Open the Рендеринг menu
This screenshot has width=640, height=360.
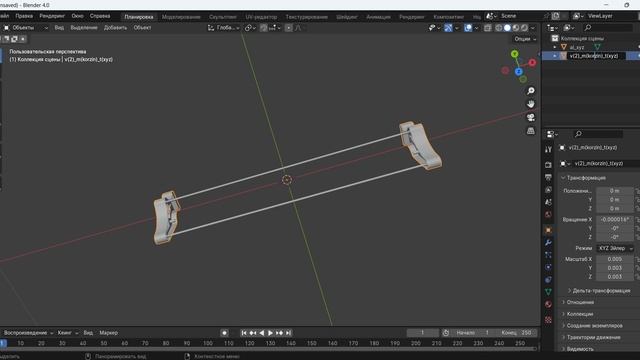click(x=52, y=16)
